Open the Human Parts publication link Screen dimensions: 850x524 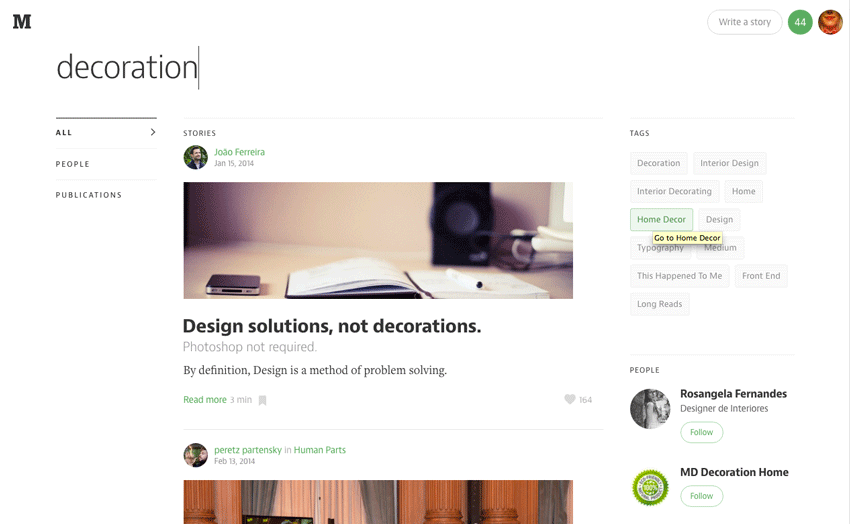click(319, 450)
